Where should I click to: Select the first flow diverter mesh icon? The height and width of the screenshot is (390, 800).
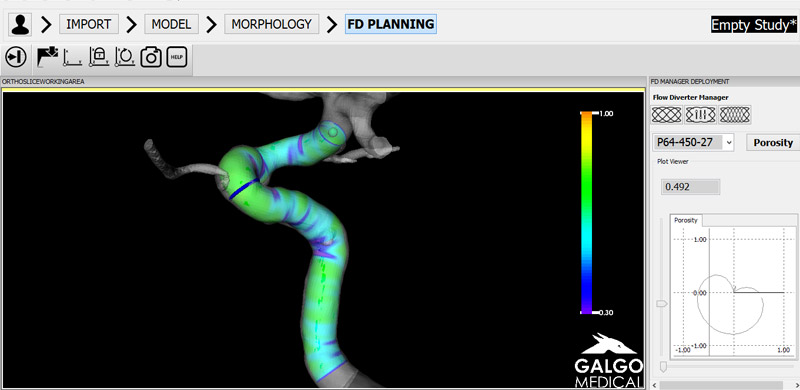pos(666,115)
